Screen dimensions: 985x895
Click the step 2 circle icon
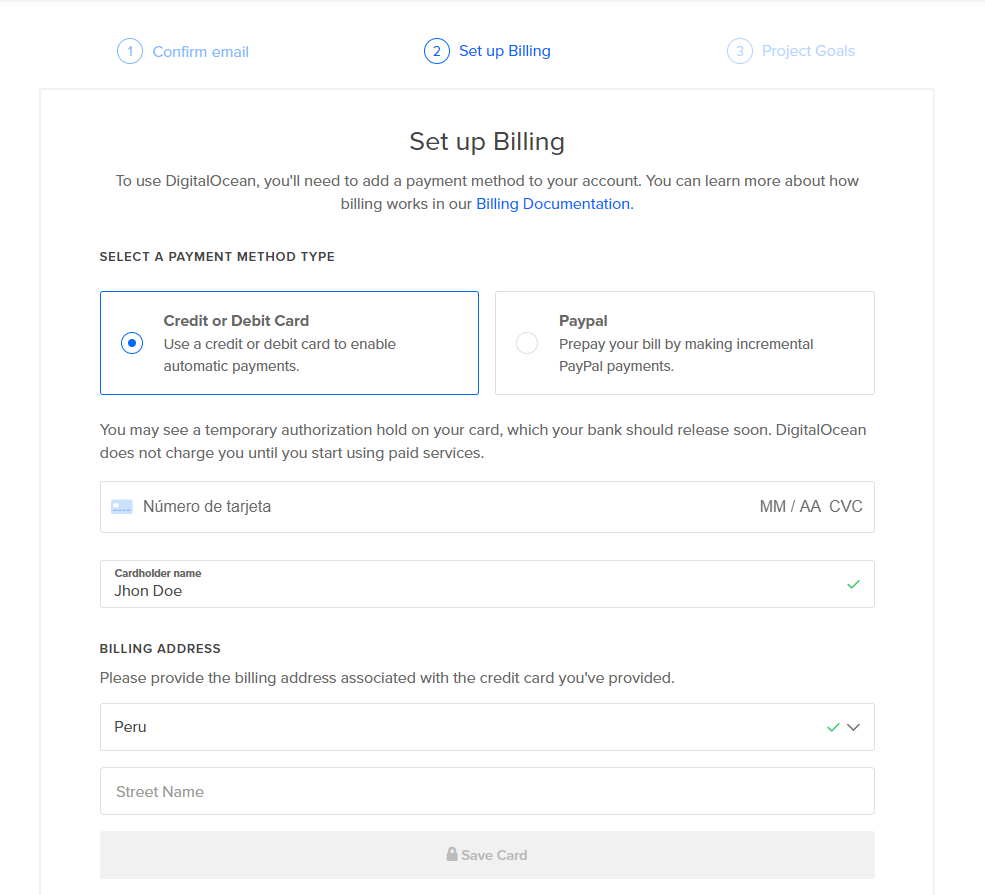[x=437, y=52]
